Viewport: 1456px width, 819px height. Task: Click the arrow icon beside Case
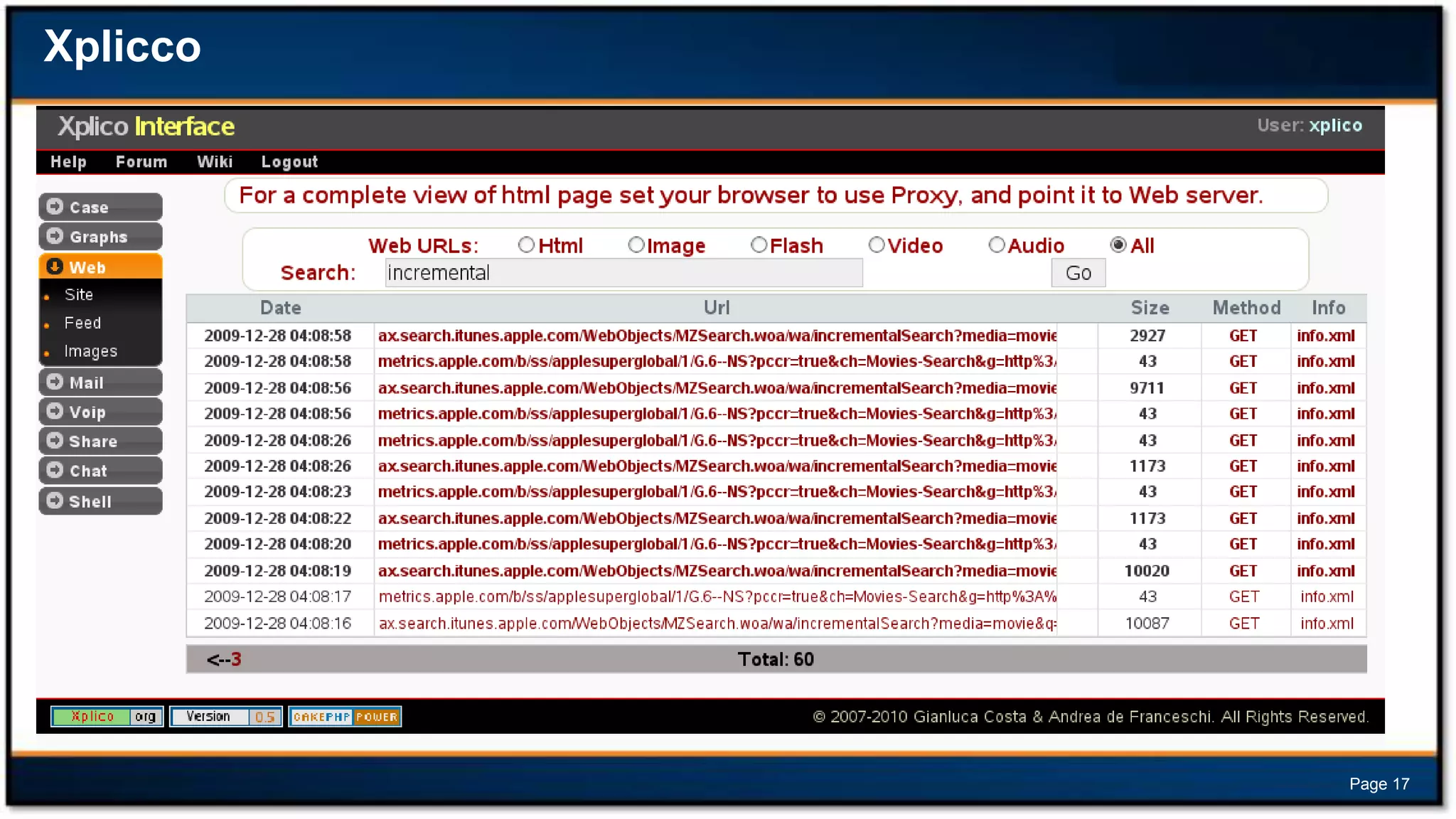tap(55, 207)
